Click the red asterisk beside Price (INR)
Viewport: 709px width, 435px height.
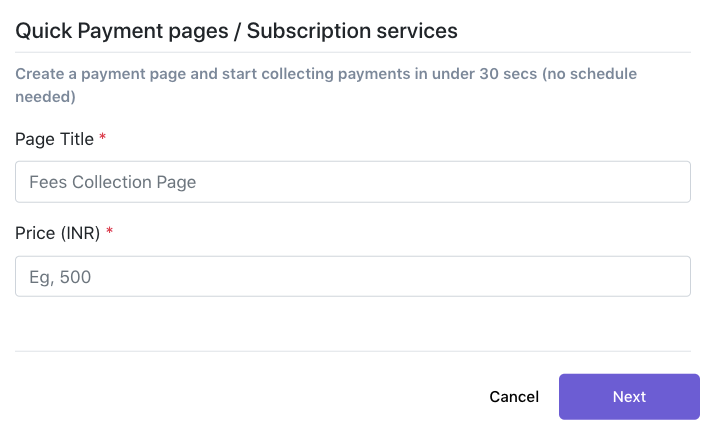click(110, 233)
